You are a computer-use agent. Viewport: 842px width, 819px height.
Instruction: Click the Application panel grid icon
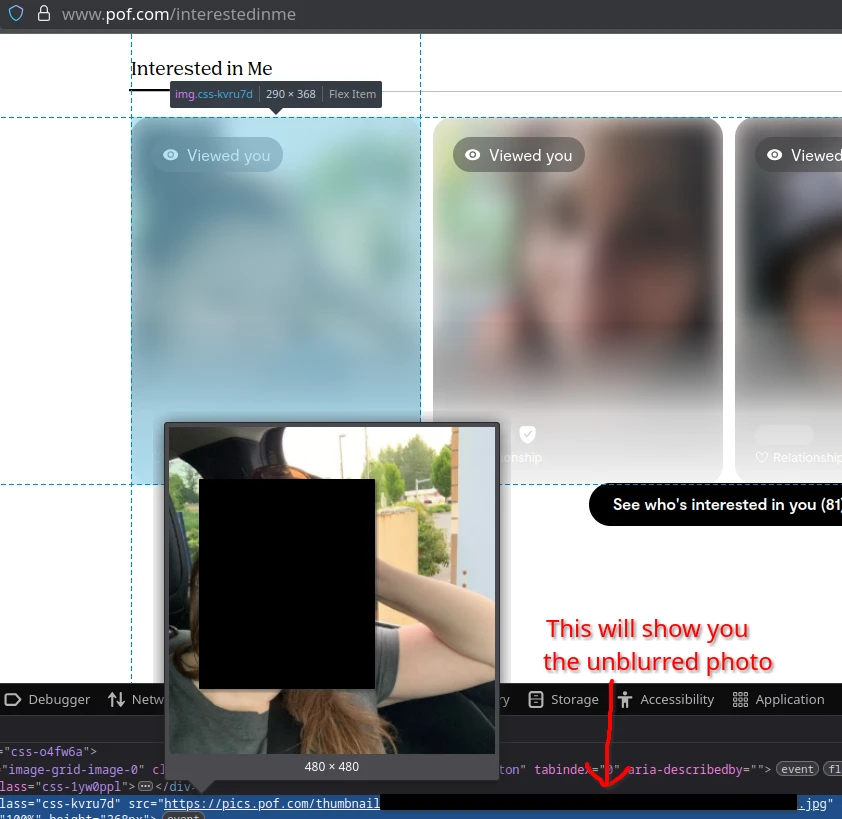740,700
